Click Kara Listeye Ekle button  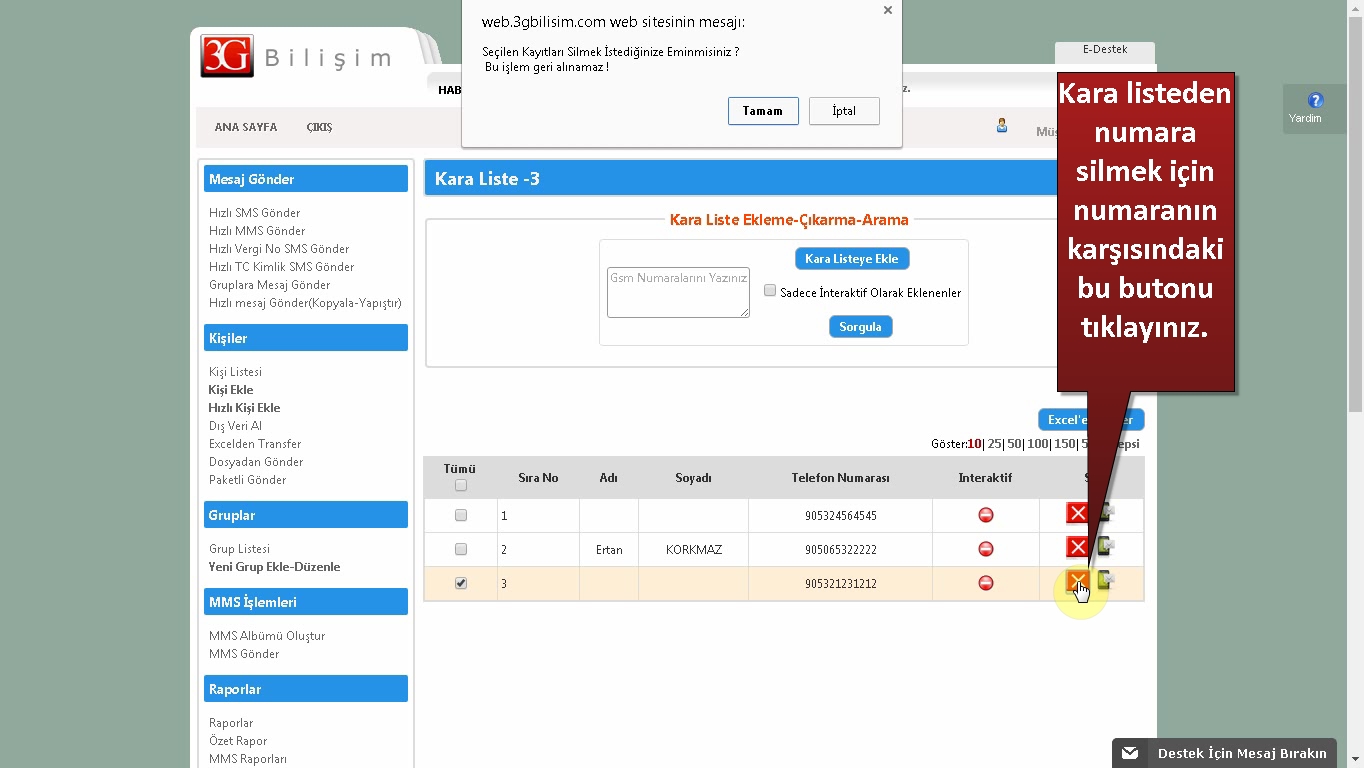click(851, 259)
